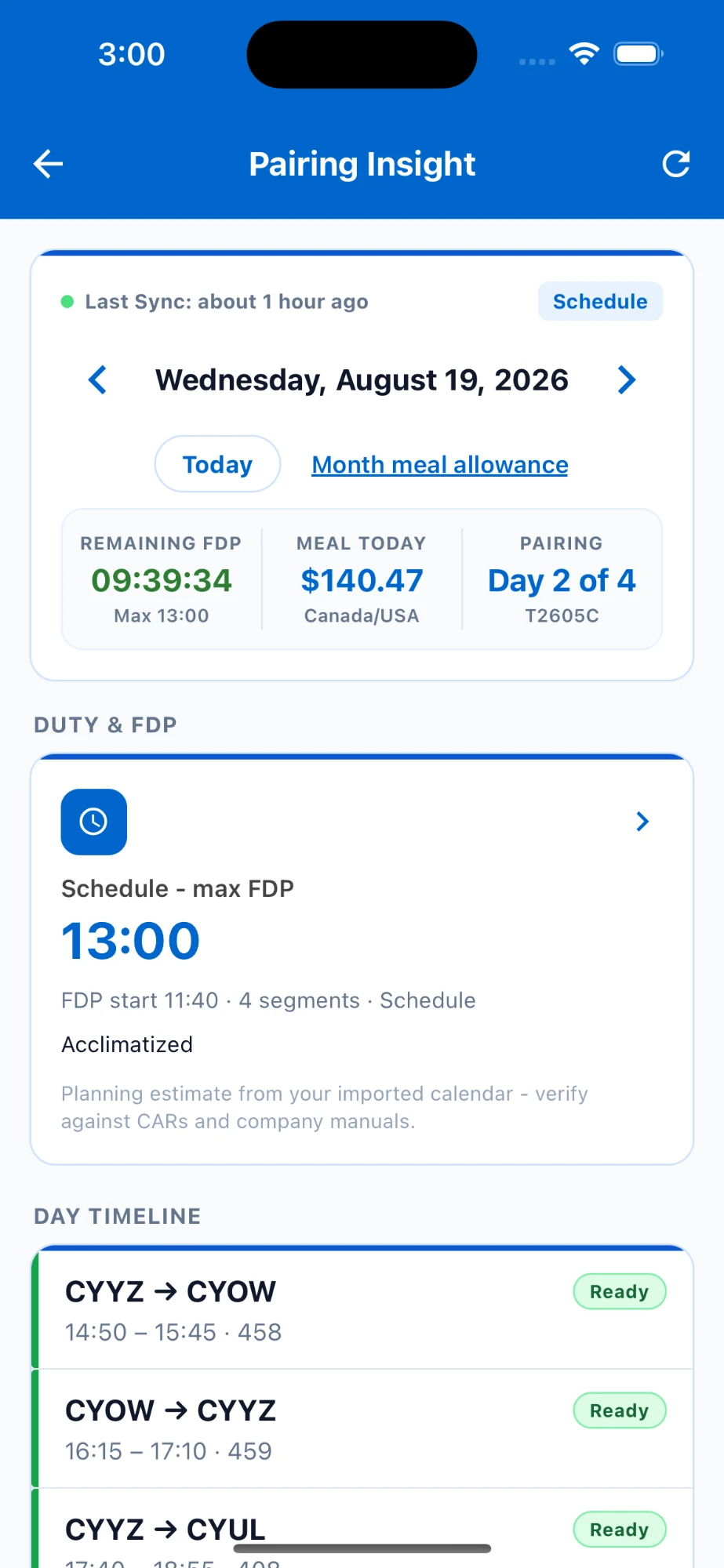Open the Pairing Day 2 of 4 tile
Image resolution: width=724 pixels, height=1568 pixels.
562,579
